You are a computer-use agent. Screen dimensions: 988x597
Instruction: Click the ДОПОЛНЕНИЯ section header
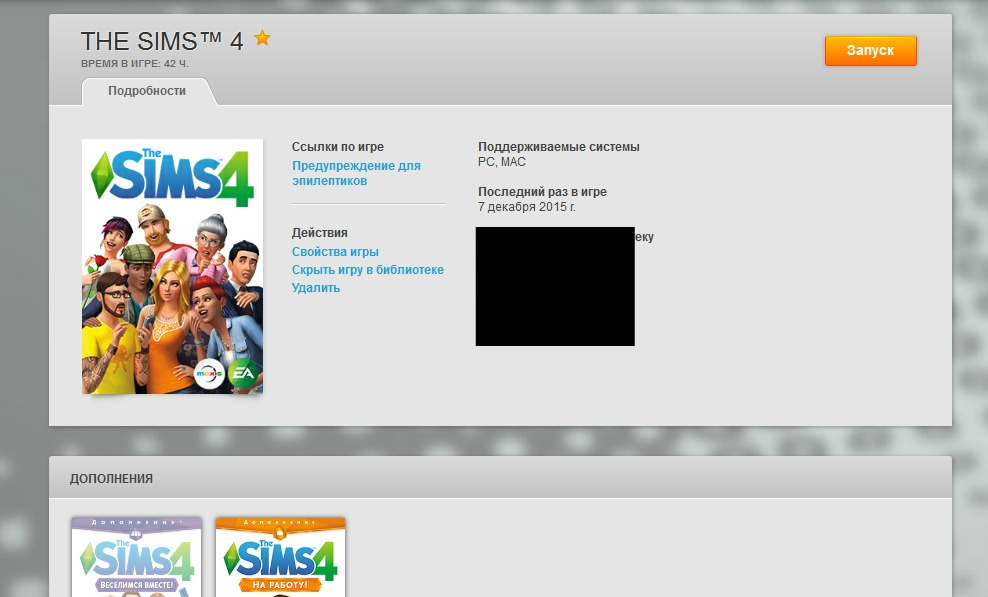pyautogui.click(x=112, y=478)
